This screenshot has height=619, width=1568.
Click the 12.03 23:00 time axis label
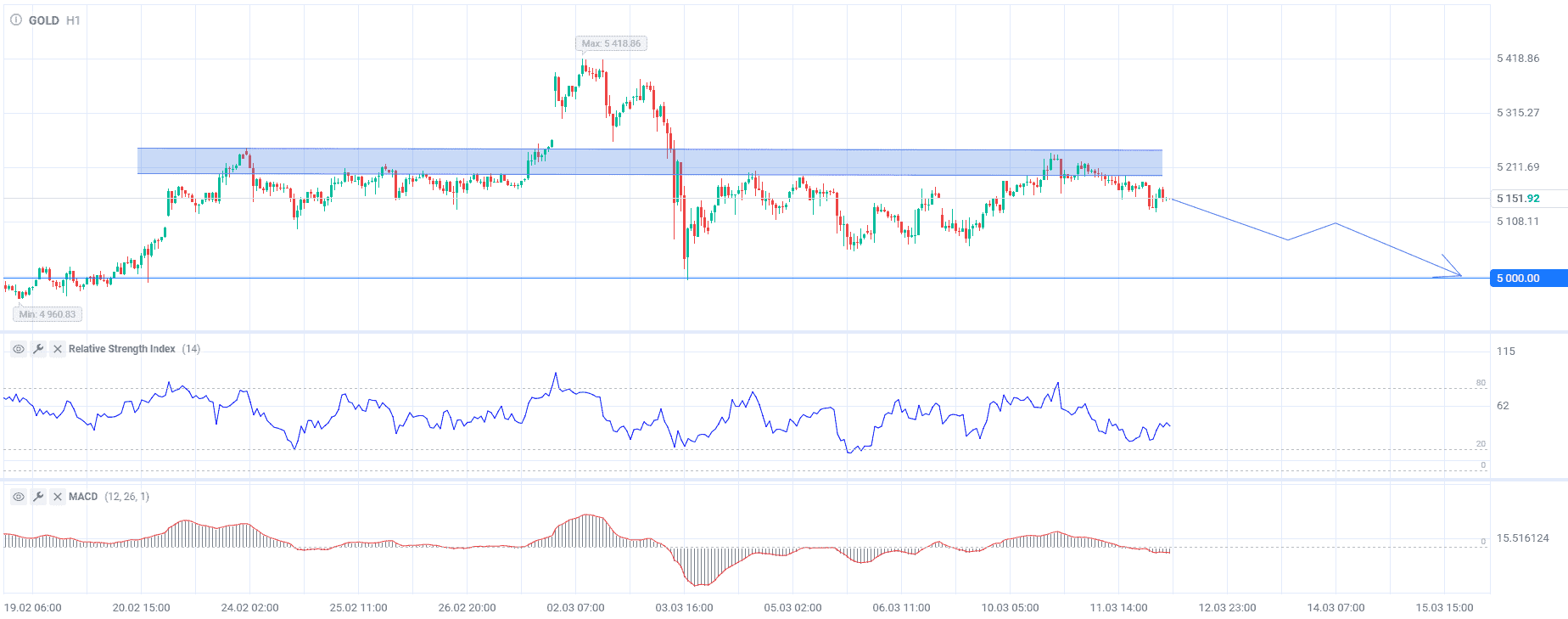[x=1227, y=608]
